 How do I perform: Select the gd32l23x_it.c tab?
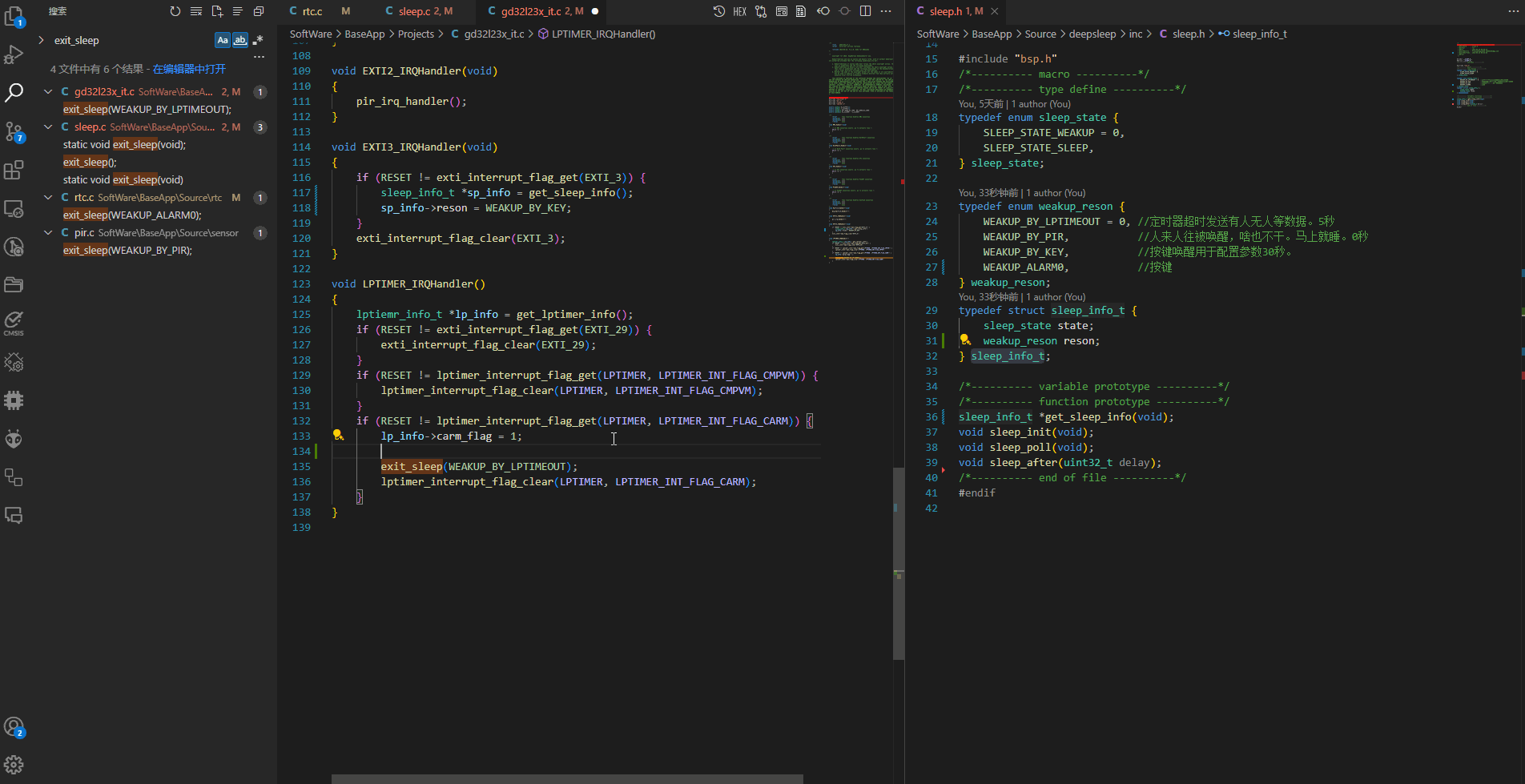[x=541, y=11]
